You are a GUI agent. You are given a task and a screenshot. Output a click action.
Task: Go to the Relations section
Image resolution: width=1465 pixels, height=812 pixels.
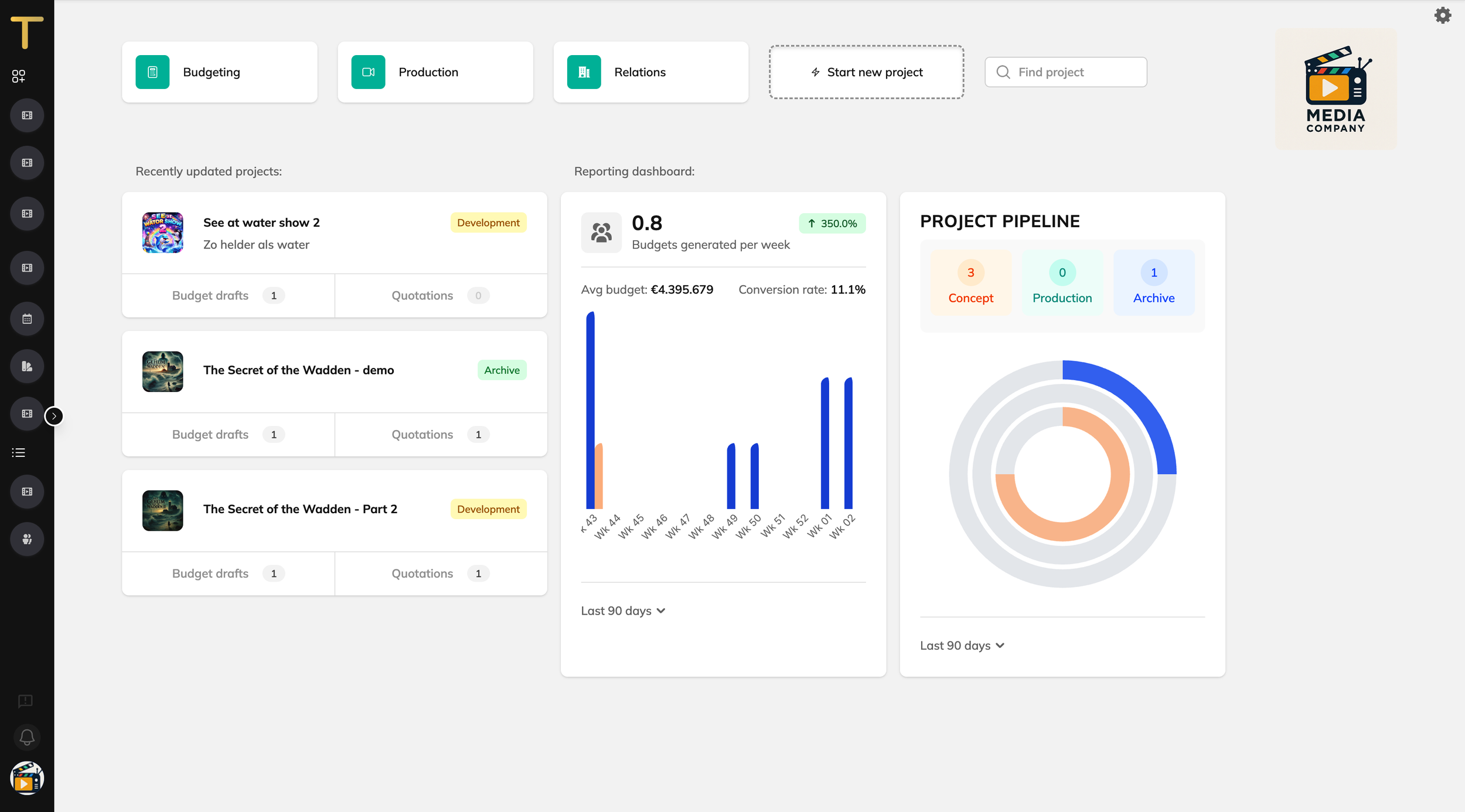pyautogui.click(x=650, y=72)
